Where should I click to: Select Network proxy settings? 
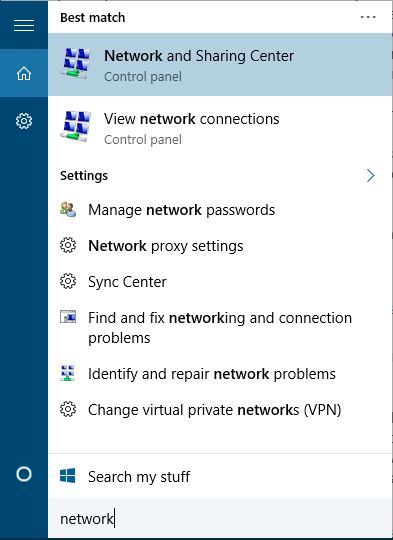[220, 246]
